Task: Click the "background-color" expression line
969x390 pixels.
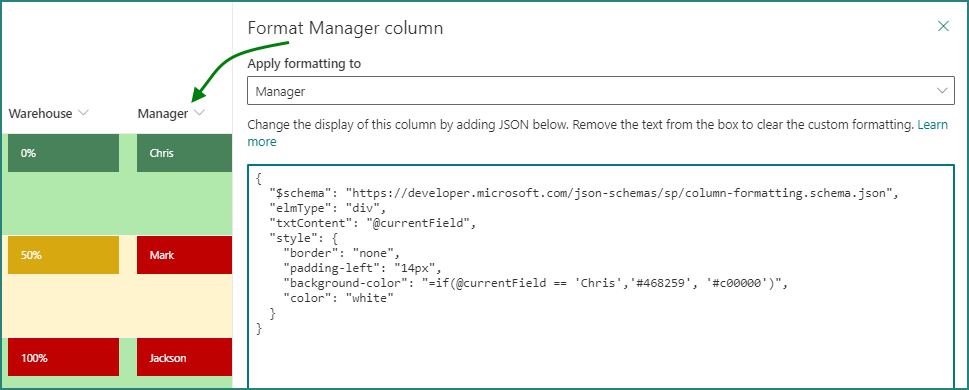Action: click(537, 283)
